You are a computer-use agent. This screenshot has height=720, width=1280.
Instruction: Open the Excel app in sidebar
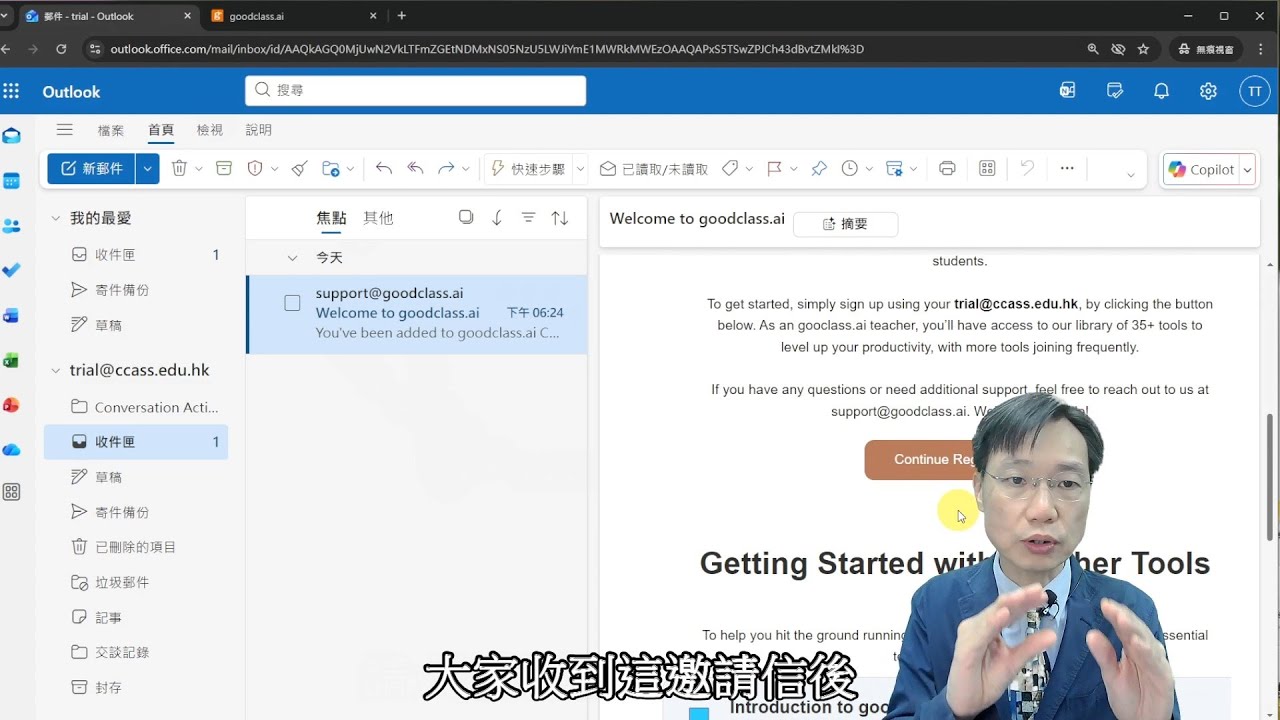pos(11,360)
